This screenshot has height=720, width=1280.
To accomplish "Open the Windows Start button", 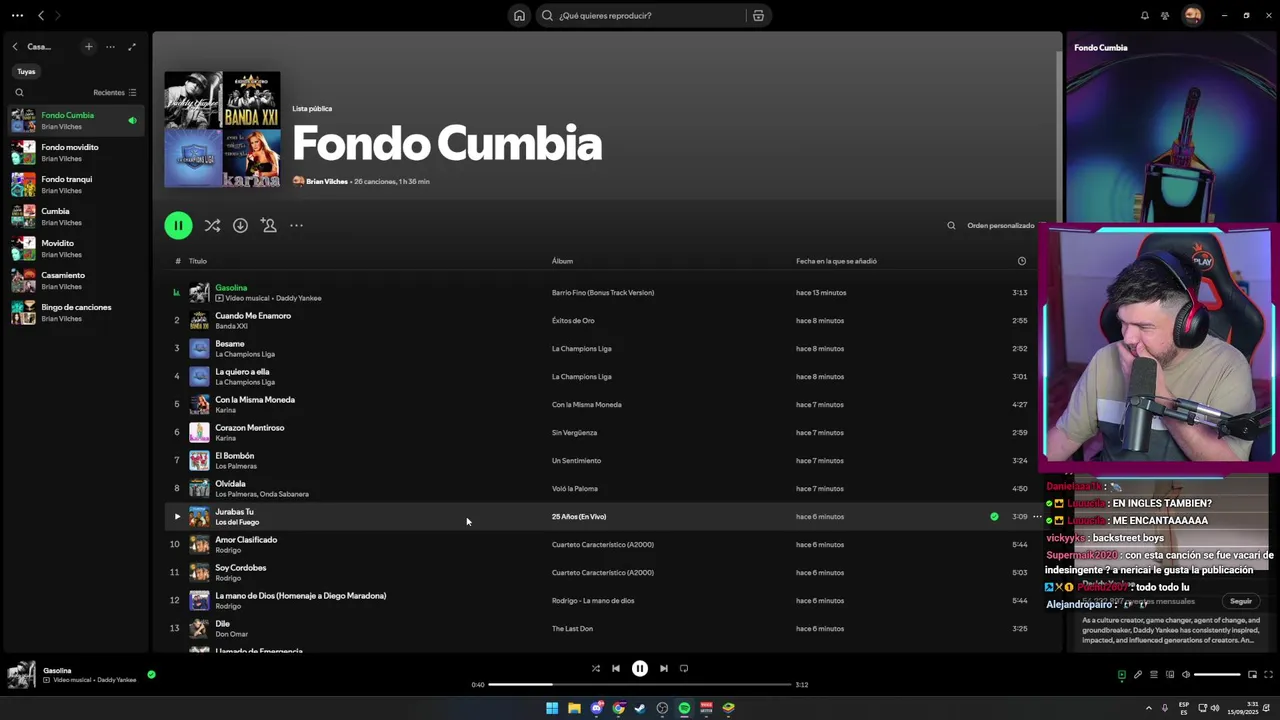I will 552,708.
